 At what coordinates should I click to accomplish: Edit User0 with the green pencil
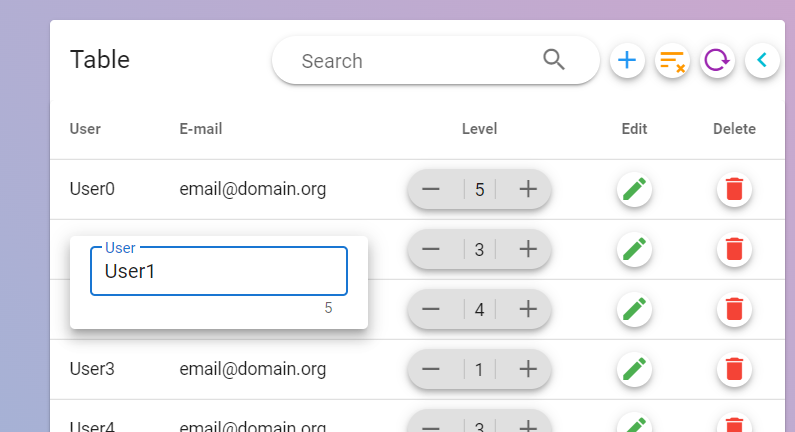634,189
